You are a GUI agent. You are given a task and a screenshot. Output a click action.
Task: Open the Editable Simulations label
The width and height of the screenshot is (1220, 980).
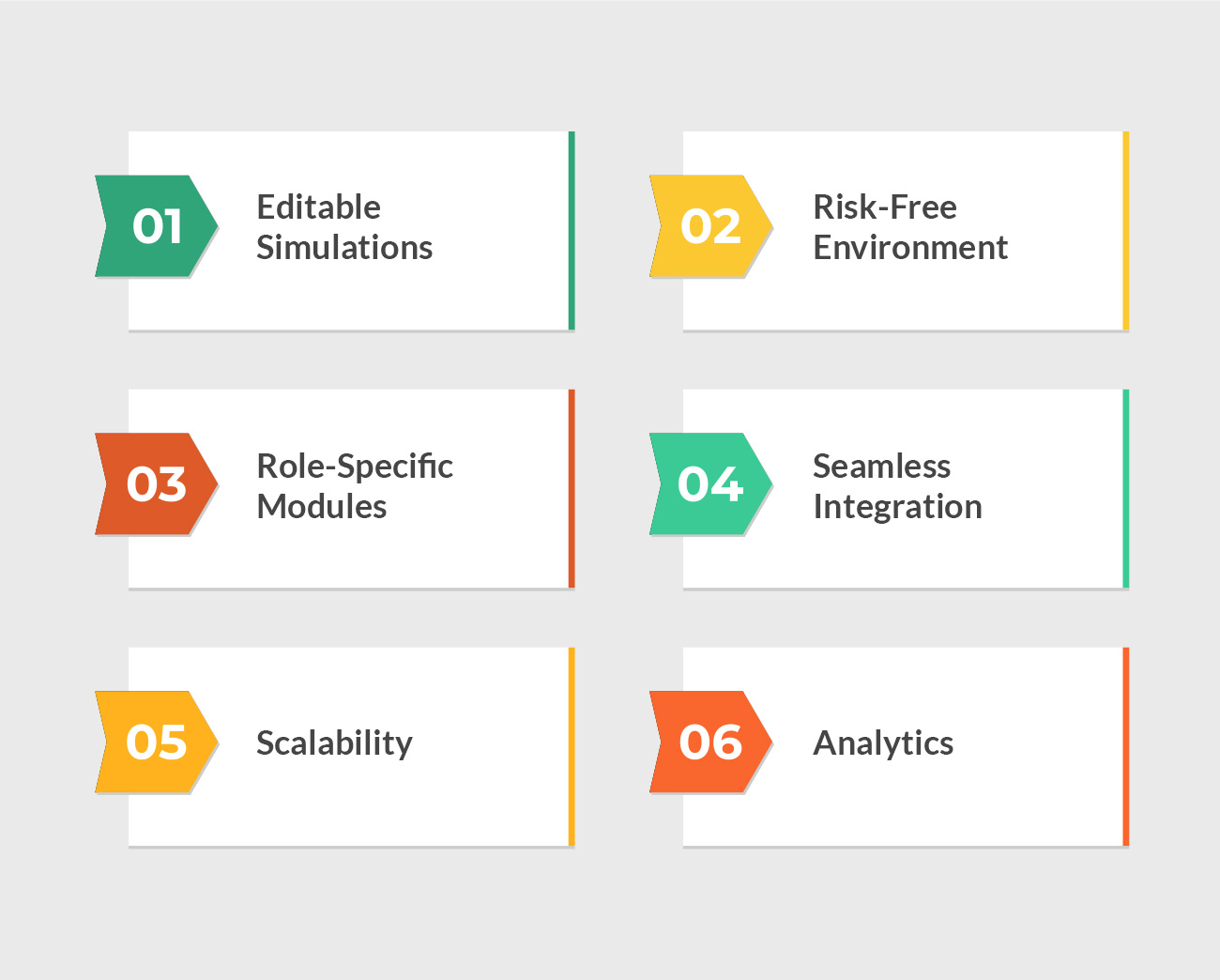344,227
